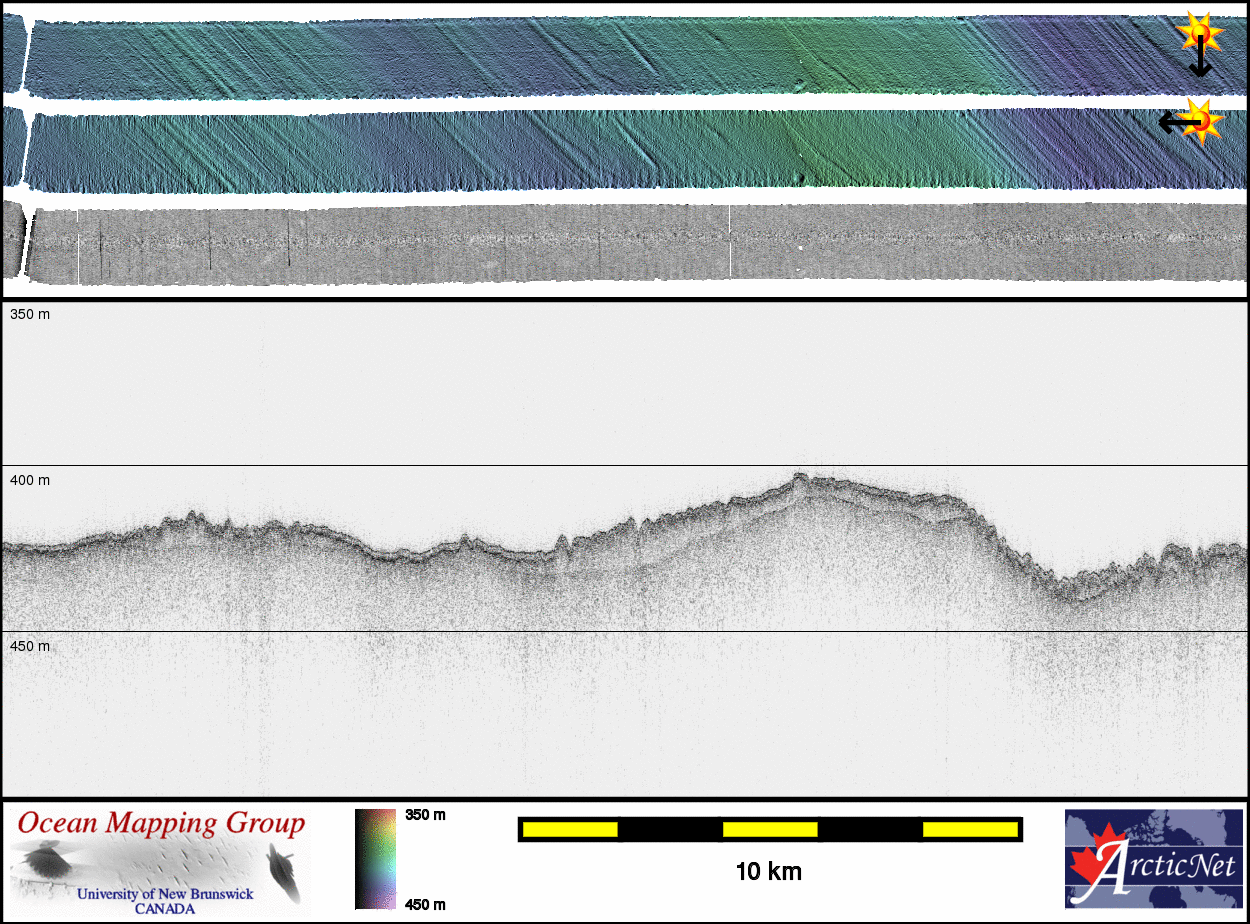Click the 350 m depth label in the profile

(x=30, y=315)
